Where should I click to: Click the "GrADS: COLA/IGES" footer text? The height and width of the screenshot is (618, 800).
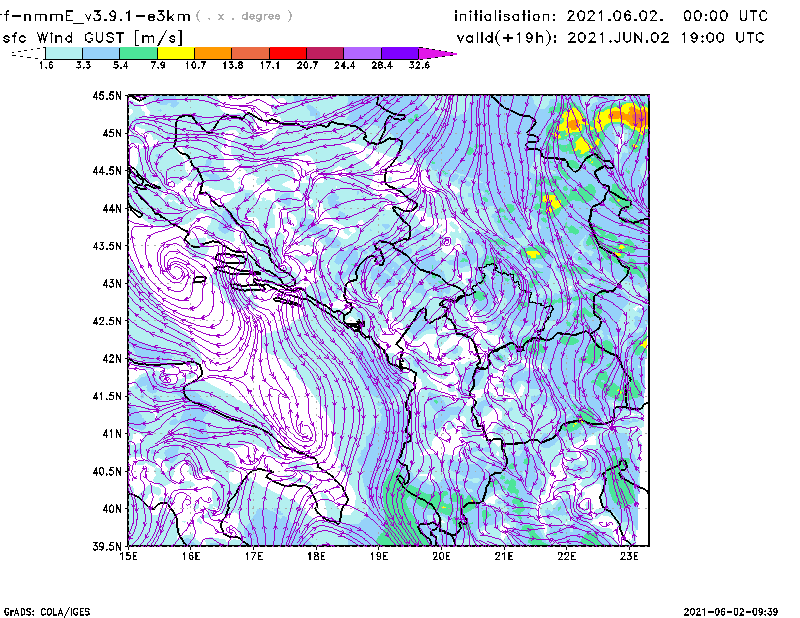tap(47, 612)
